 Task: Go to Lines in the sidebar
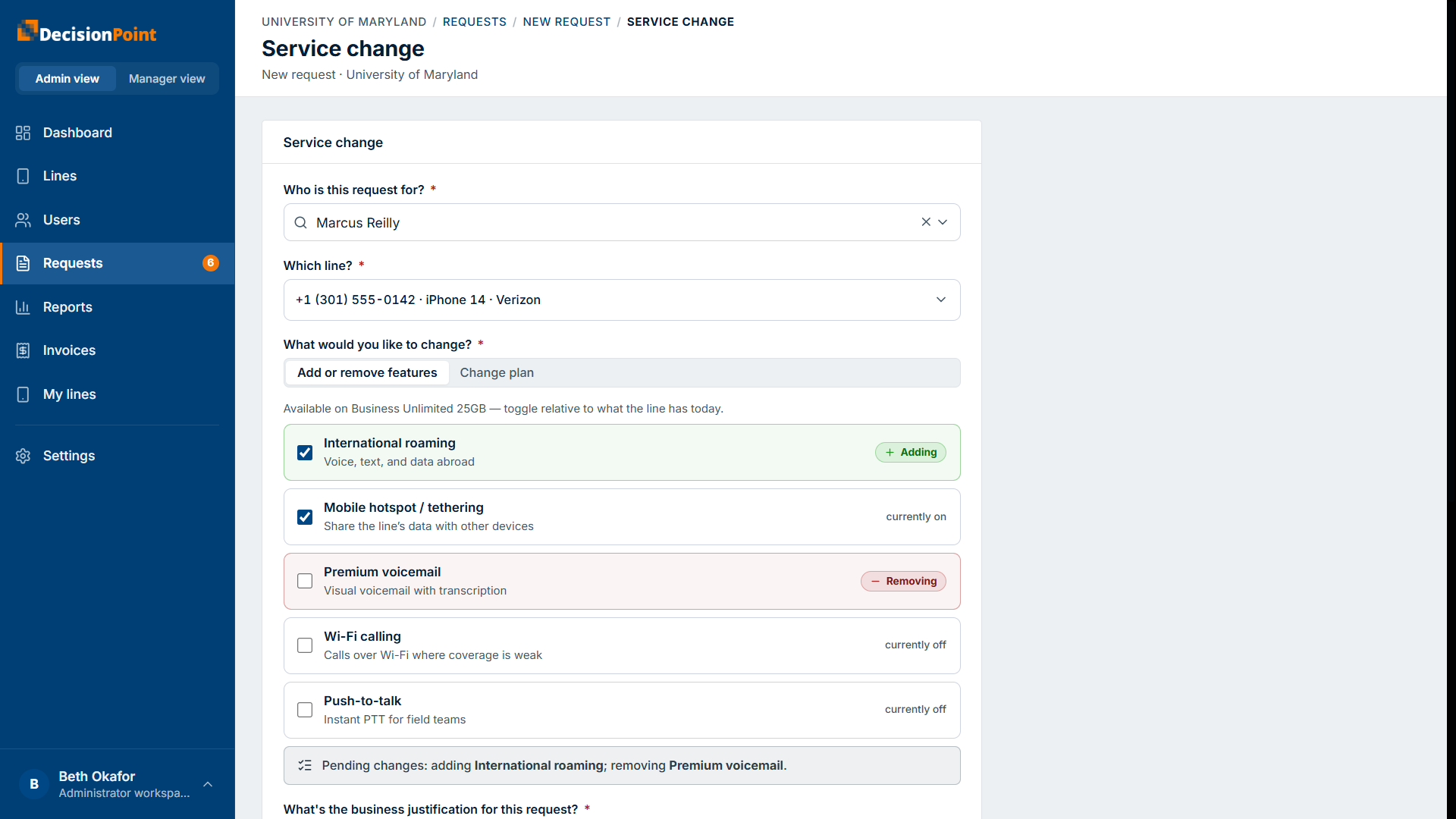[x=118, y=176]
